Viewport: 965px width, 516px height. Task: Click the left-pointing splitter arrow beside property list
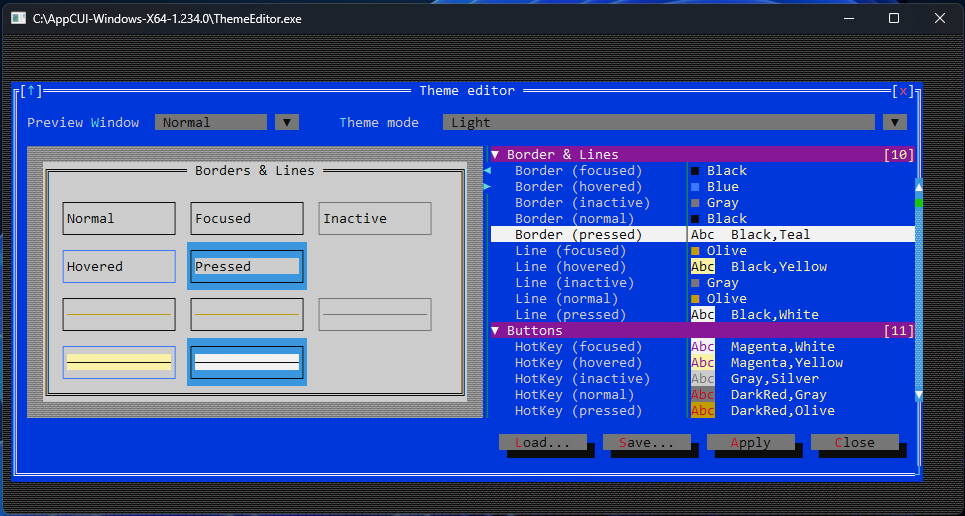coord(487,171)
